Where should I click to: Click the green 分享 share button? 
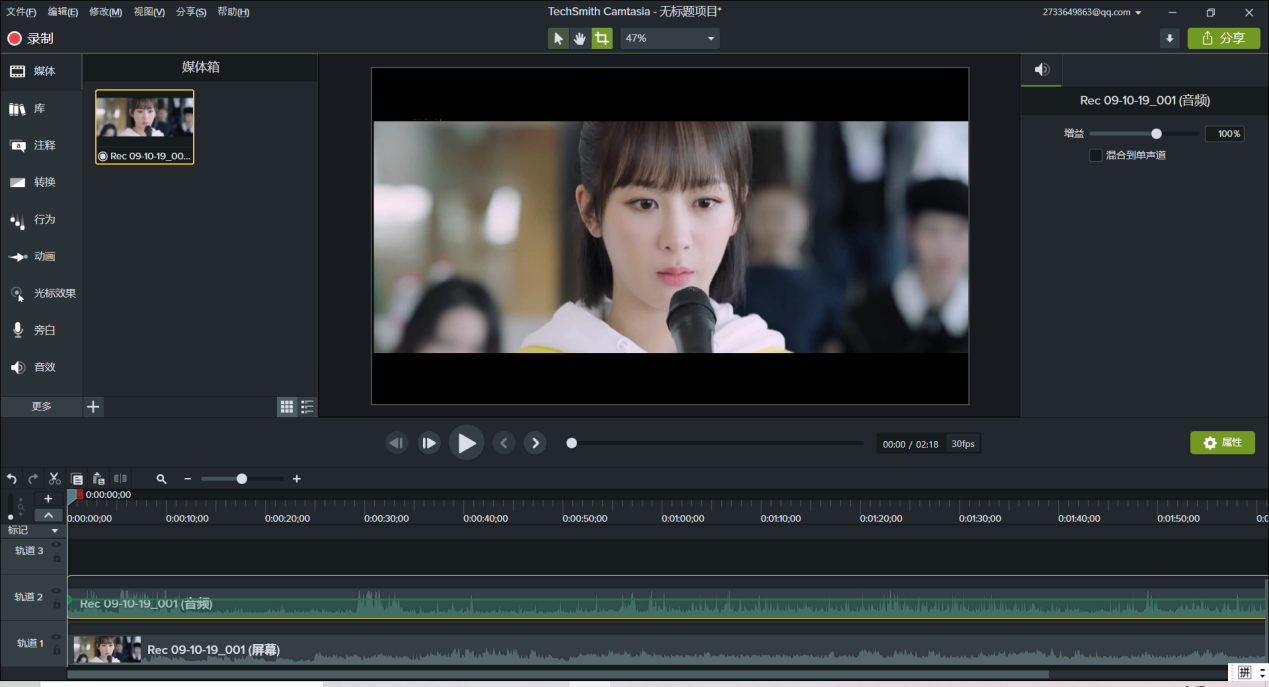tap(1223, 38)
